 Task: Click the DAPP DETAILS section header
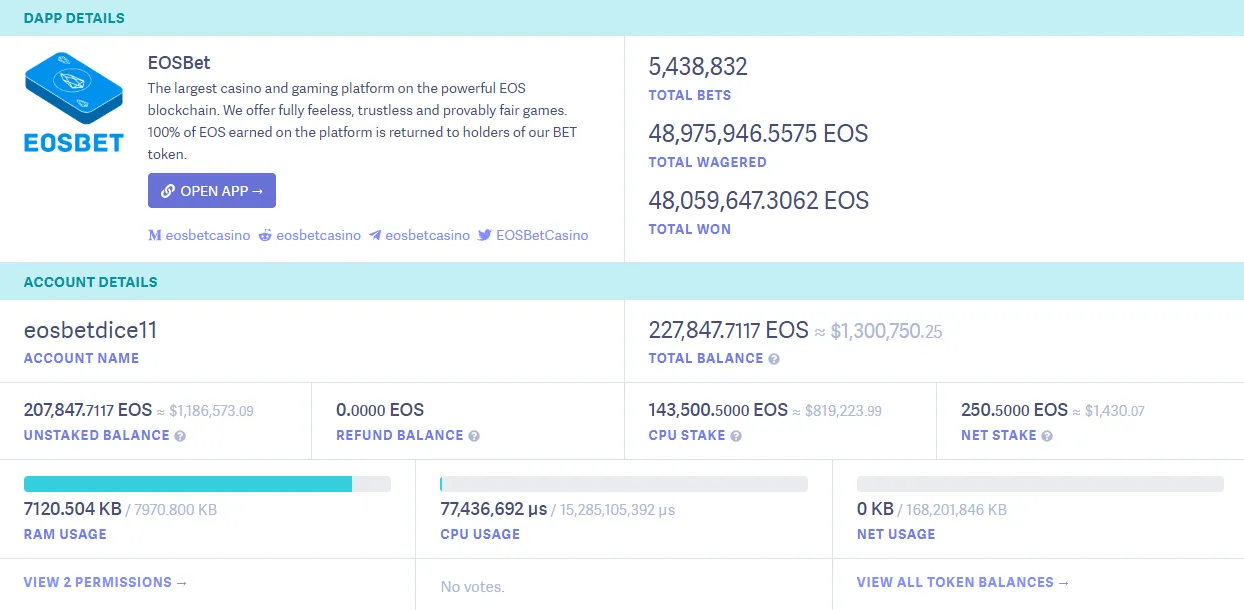click(74, 18)
